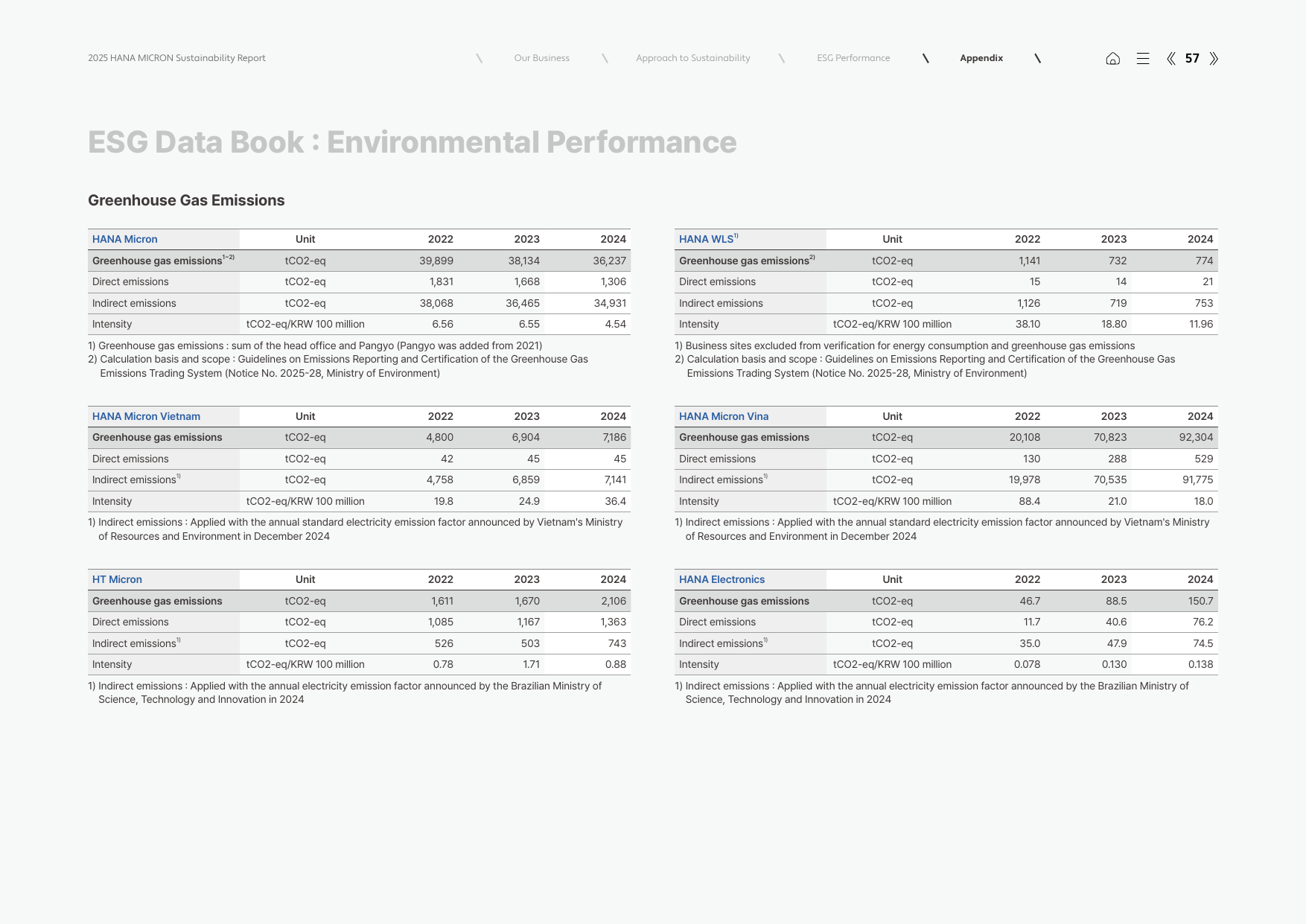The image size is (1306, 924).
Task: Click the ESG Data Book page title
Action: (x=412, y=142)
